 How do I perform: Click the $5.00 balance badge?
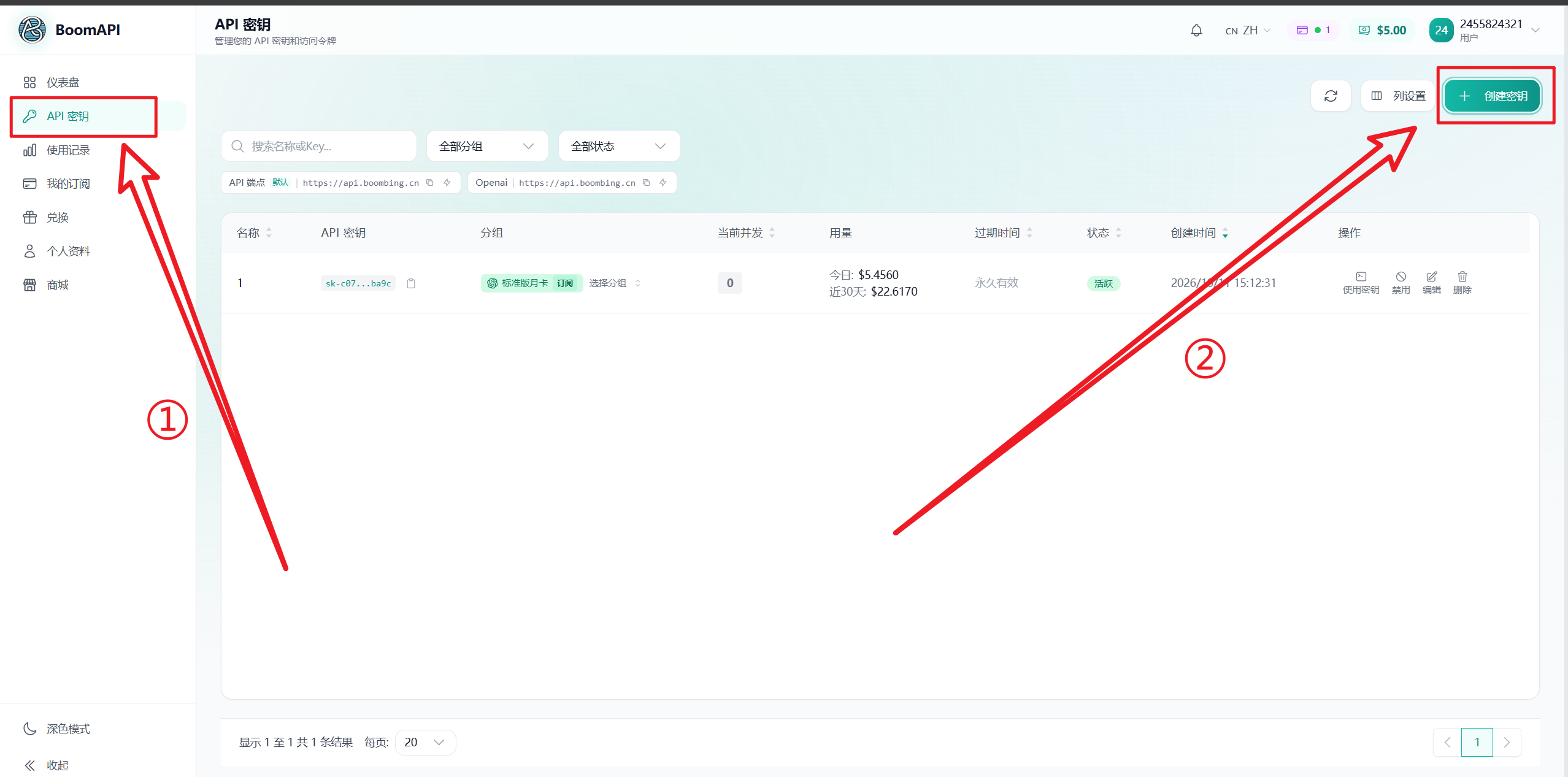pos(1382,30)
